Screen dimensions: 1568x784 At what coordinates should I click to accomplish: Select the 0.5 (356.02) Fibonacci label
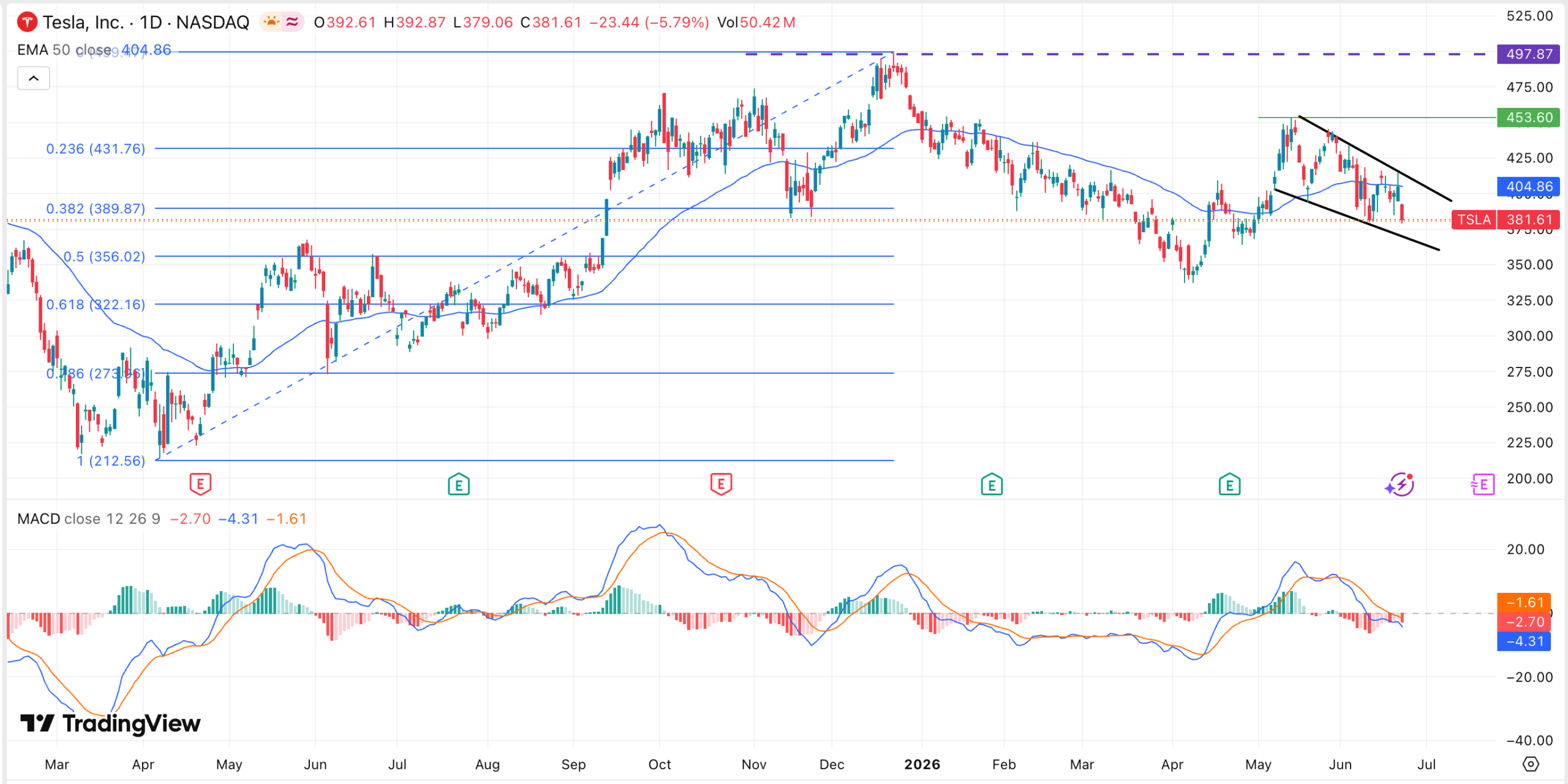point(104,257)
